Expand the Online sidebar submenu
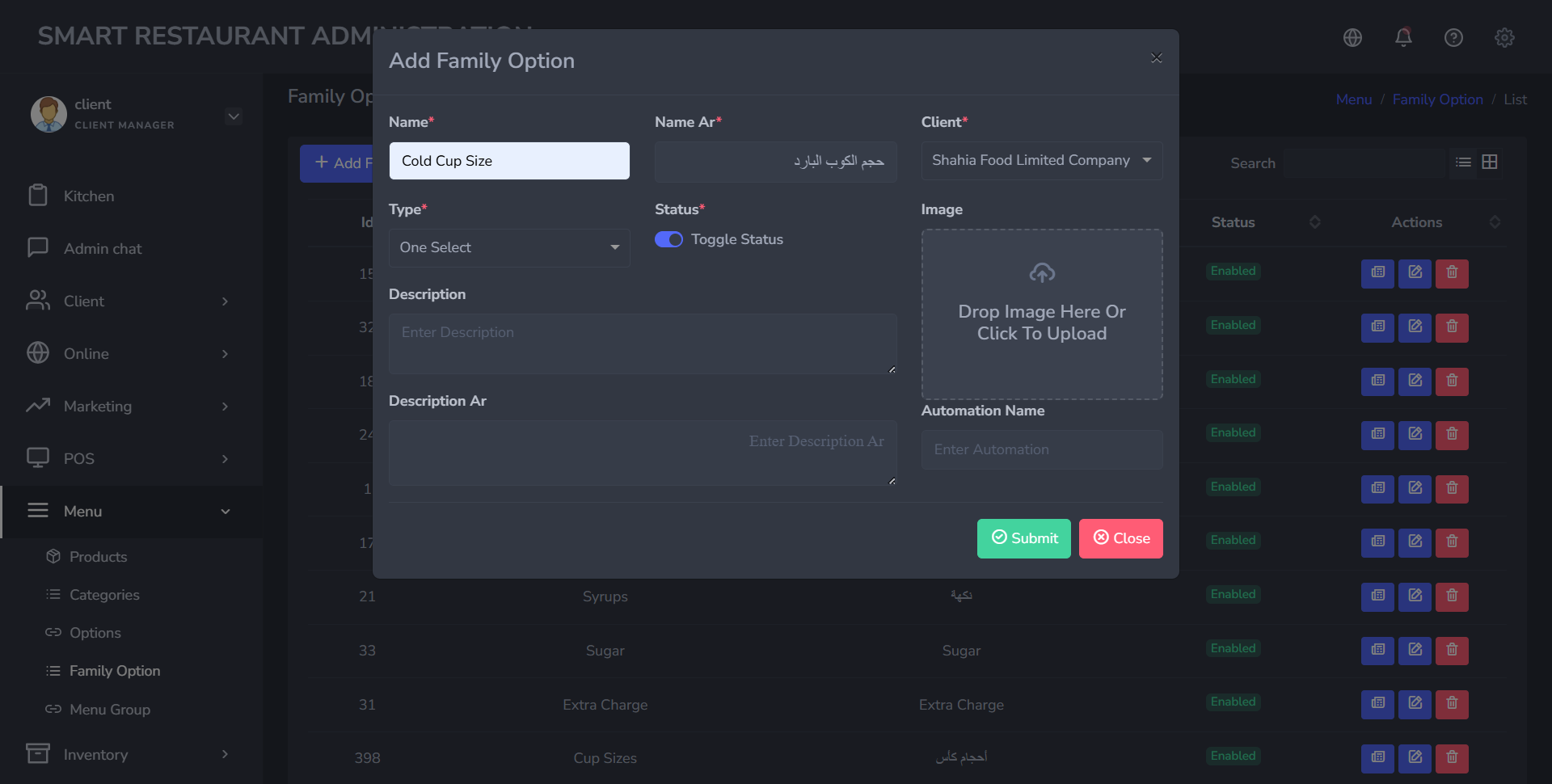 [x=225, y=354]
